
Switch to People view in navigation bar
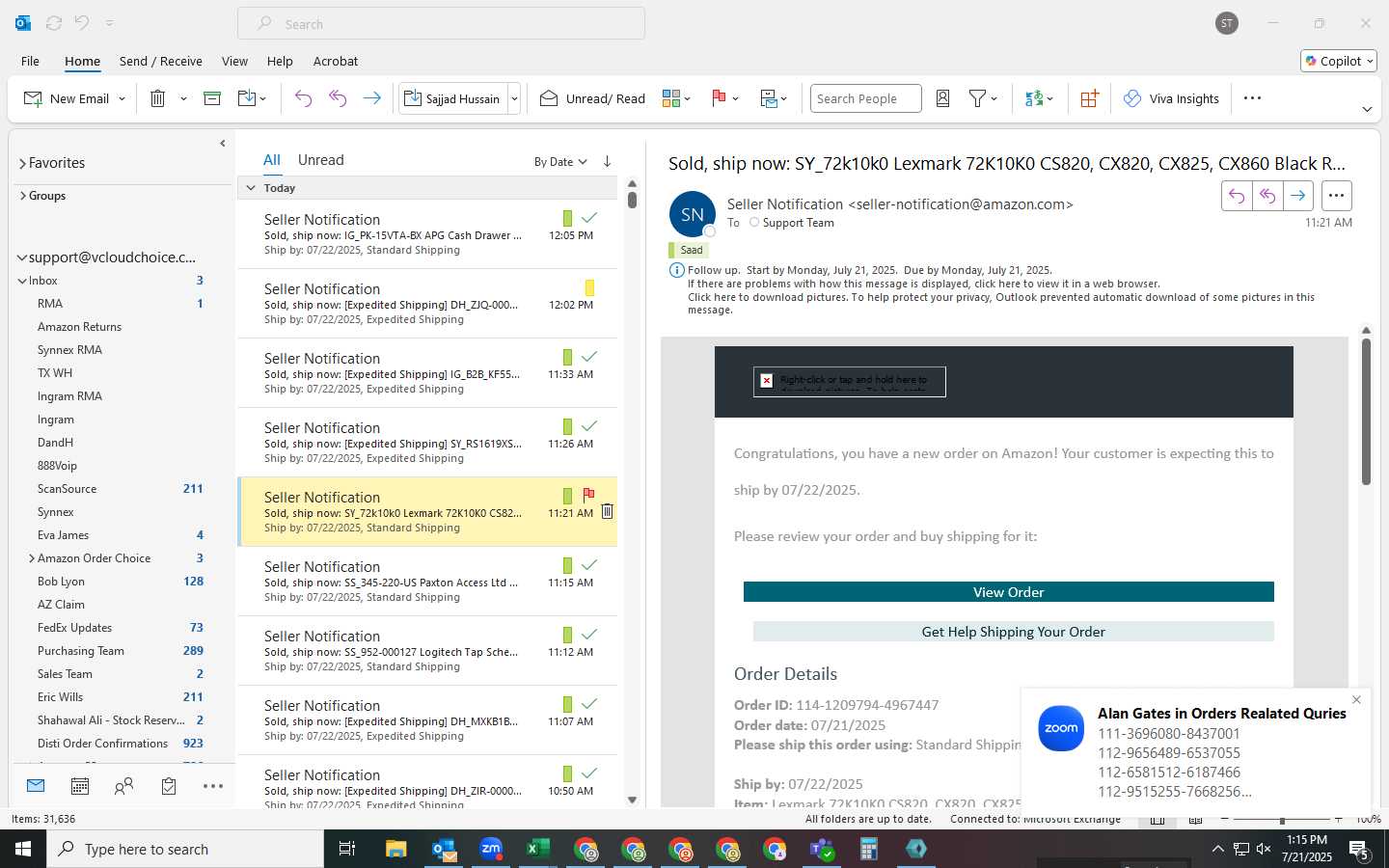pyautogui.click(x=124, y=786)
